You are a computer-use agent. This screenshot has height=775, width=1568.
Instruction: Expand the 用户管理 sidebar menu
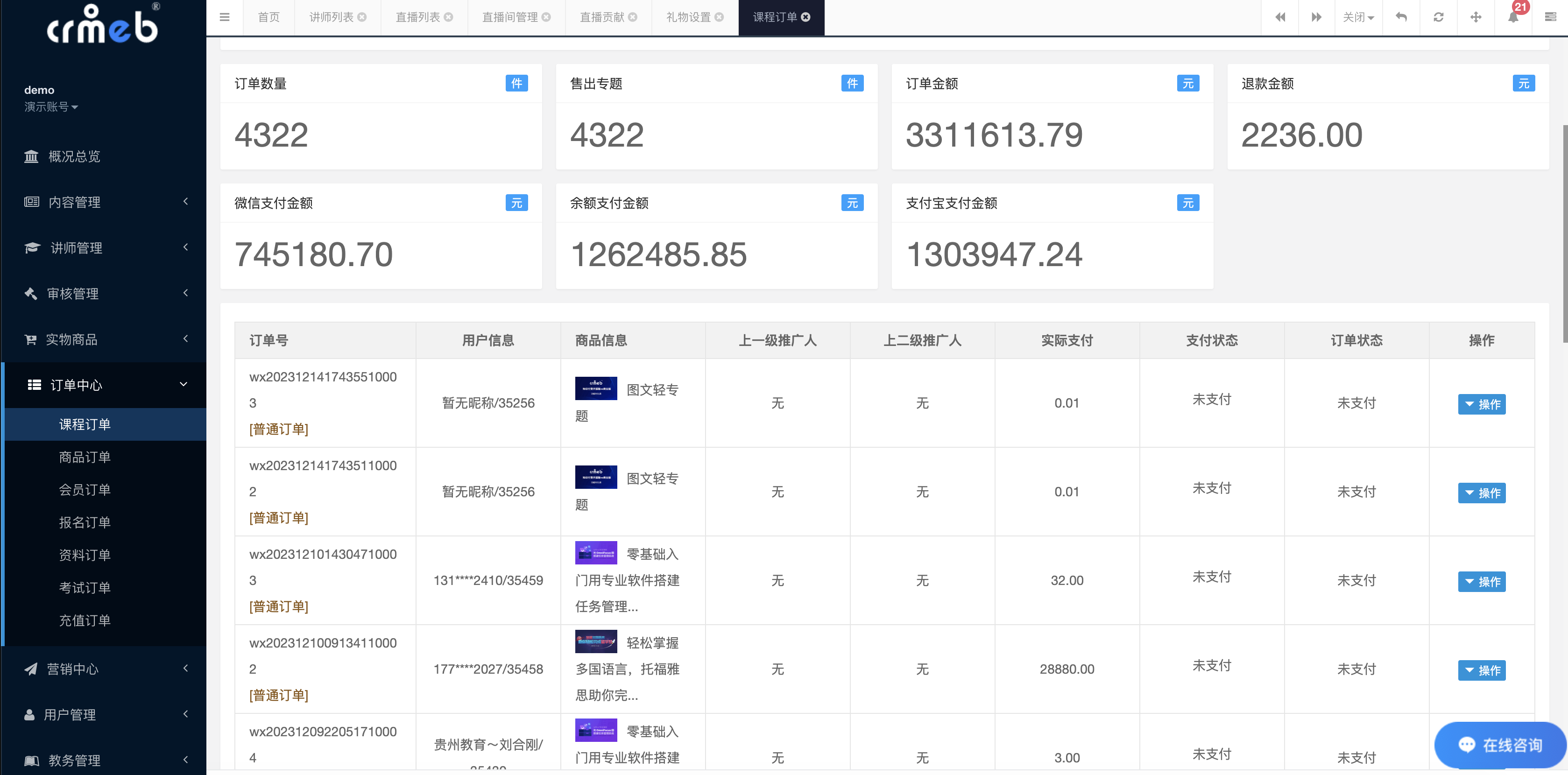[104, 714]
